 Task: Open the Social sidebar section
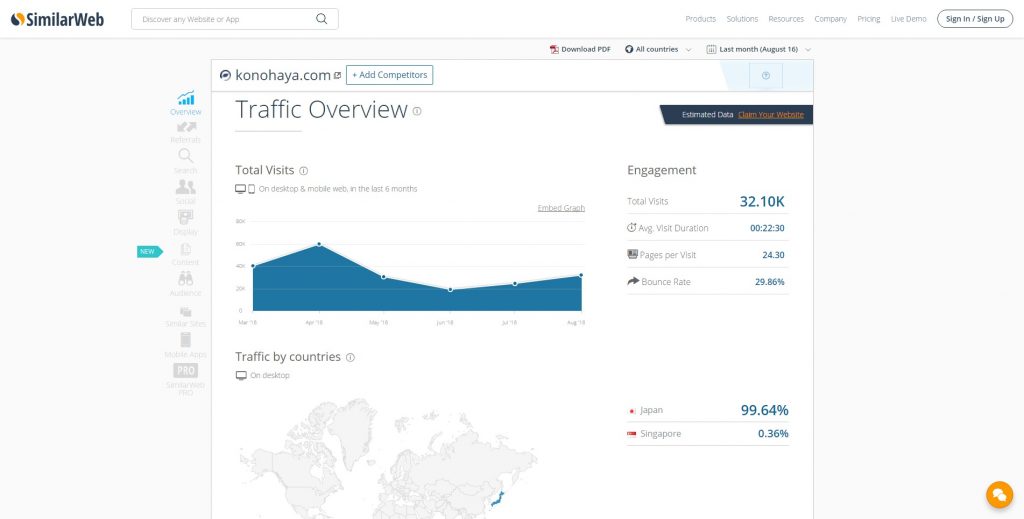[185, 192]
